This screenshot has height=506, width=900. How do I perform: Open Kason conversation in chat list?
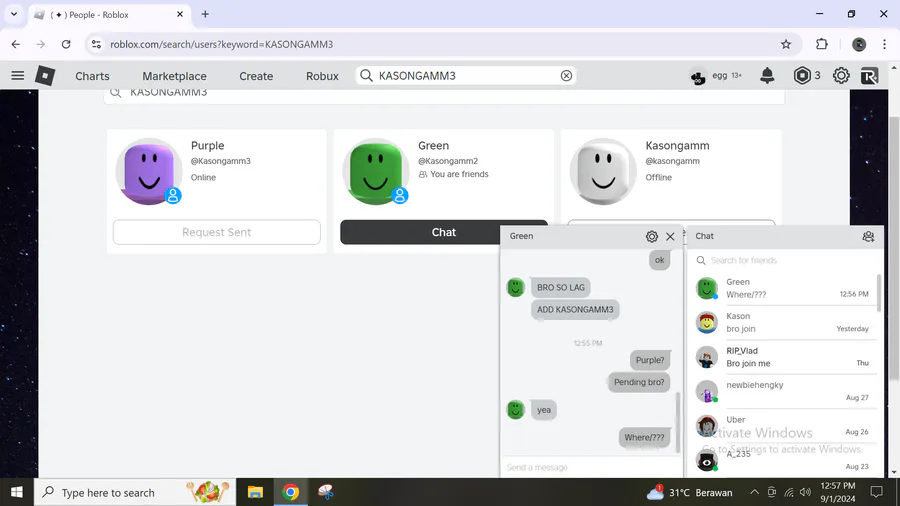(784, 322)
